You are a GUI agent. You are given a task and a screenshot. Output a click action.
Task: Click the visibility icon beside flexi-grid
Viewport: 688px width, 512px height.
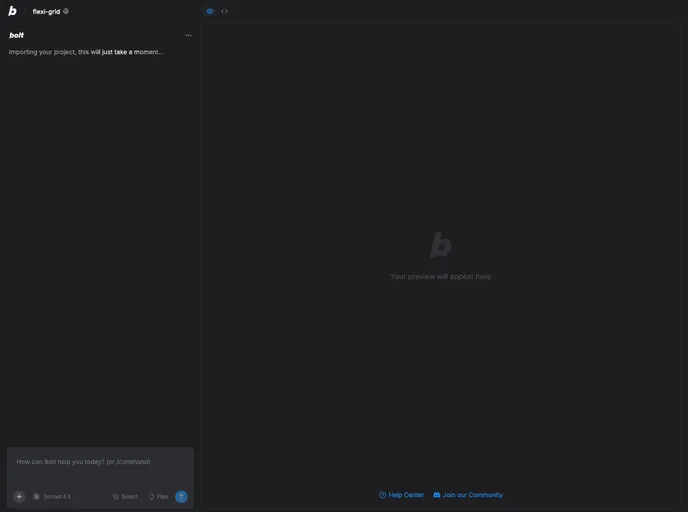coord(66,11)
